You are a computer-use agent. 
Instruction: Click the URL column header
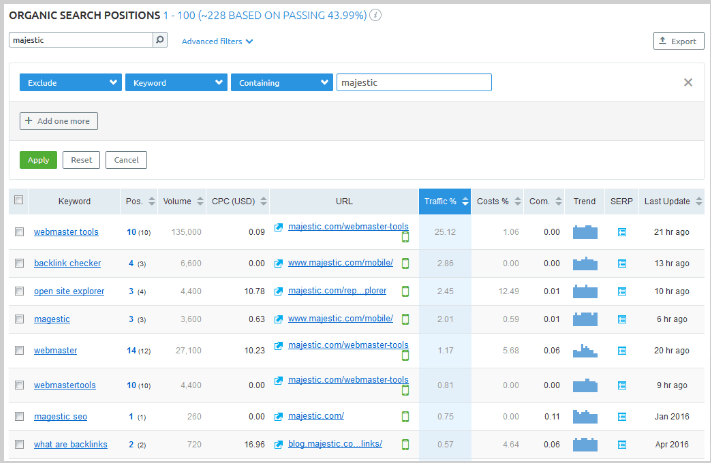[x=344, y=201]
